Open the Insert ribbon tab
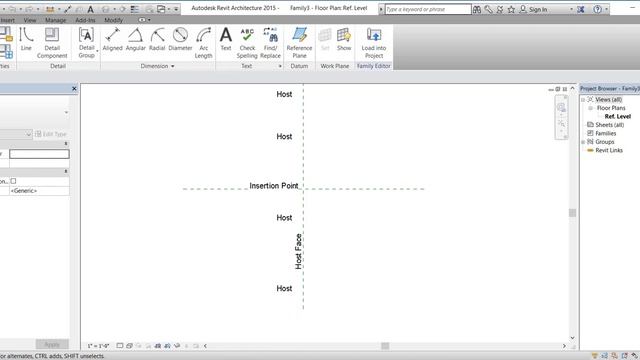This screenshot has width=640, height=360. (7, 20)
